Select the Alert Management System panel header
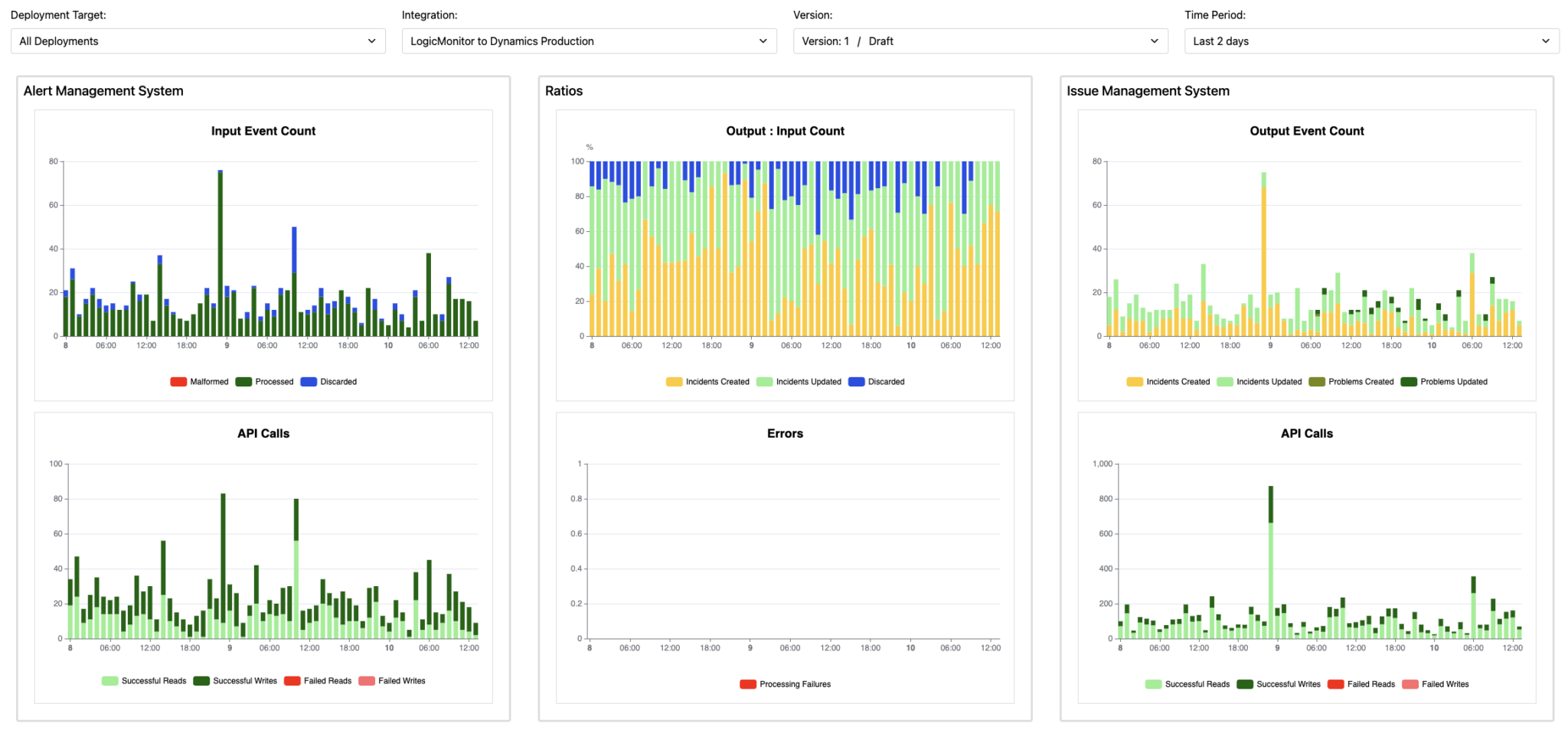The width and height of the screenshot is (1568, 730). [103, 90]
